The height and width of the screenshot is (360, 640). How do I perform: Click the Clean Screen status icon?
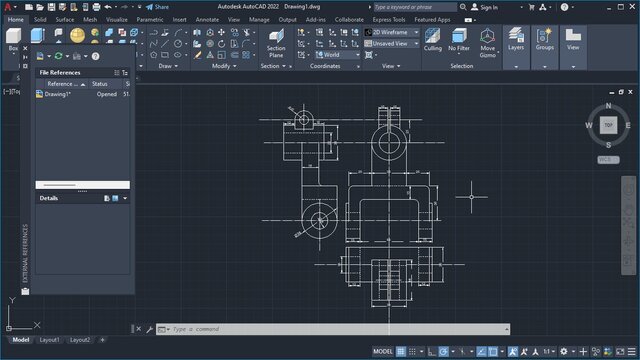point(620,351)
